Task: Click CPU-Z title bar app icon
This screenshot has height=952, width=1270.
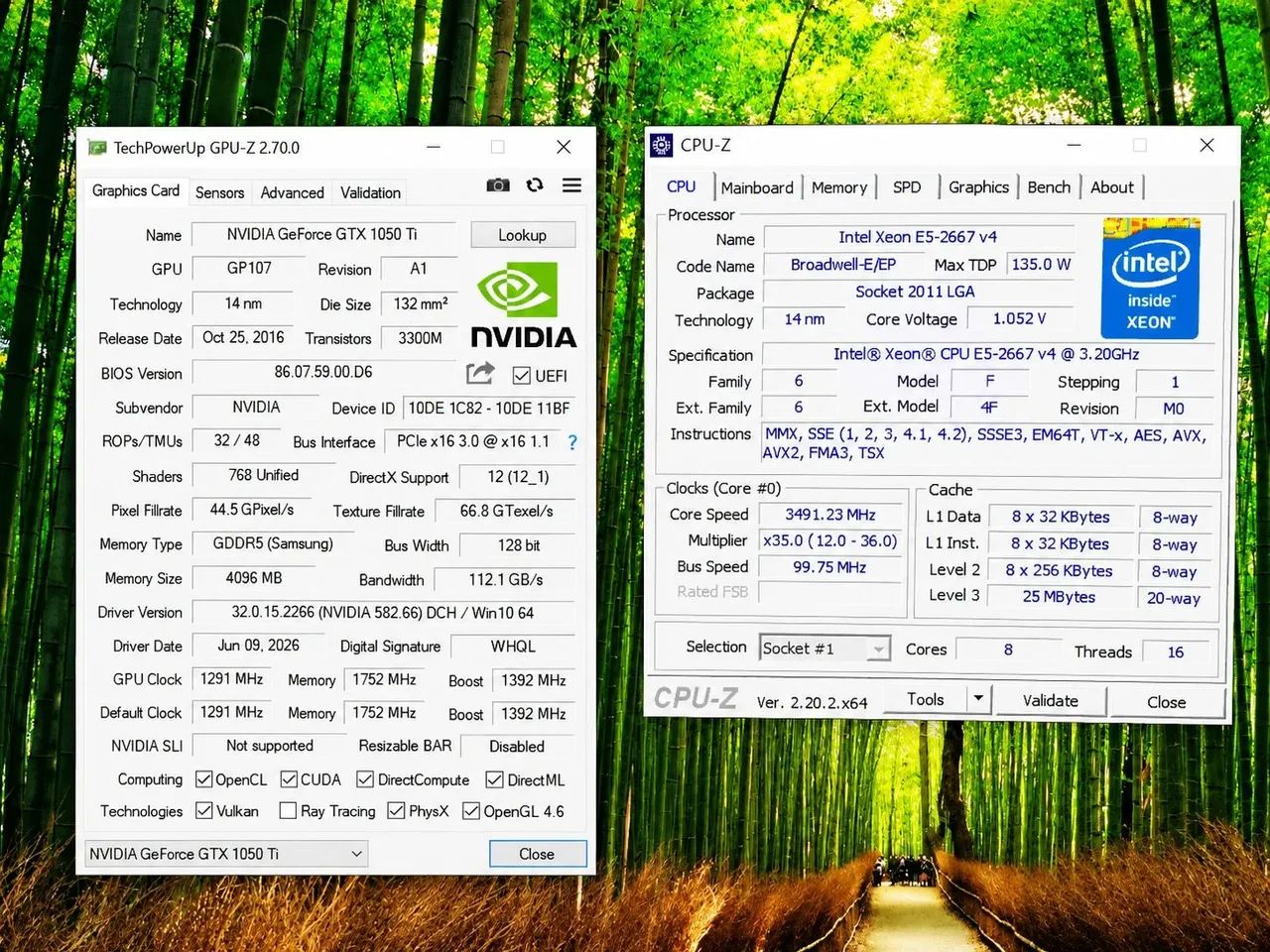Action: (x=662, y=145)
